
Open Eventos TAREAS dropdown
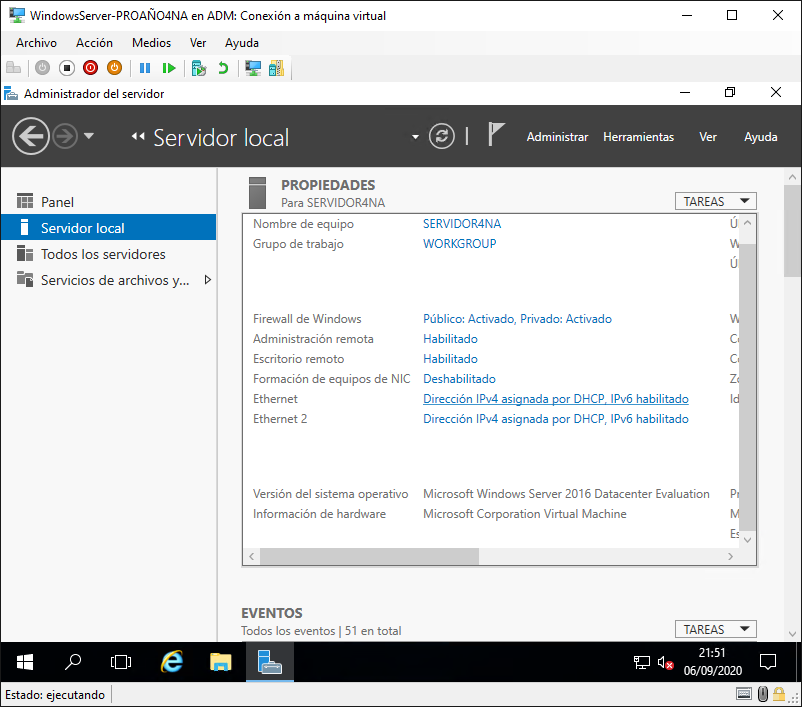716,629
